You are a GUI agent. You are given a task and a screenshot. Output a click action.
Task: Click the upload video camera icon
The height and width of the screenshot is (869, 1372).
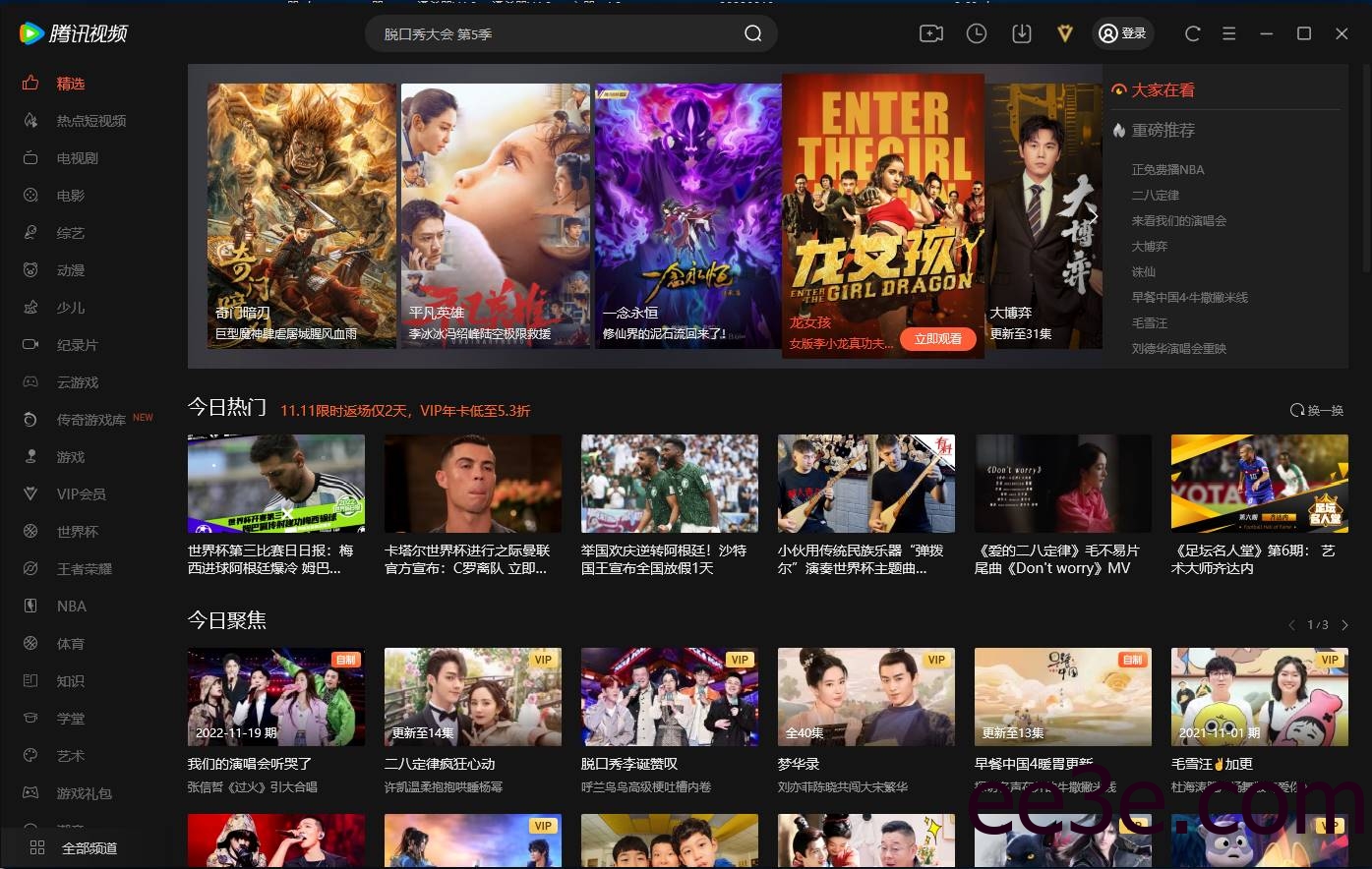(930, 33)
